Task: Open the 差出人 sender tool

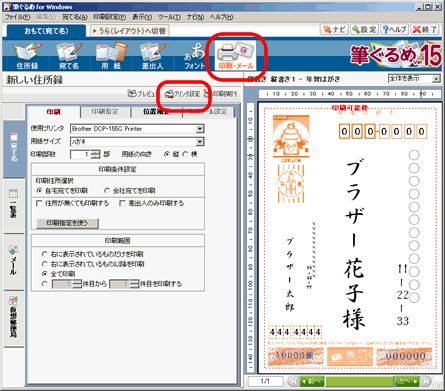Action: pos(153,56)
